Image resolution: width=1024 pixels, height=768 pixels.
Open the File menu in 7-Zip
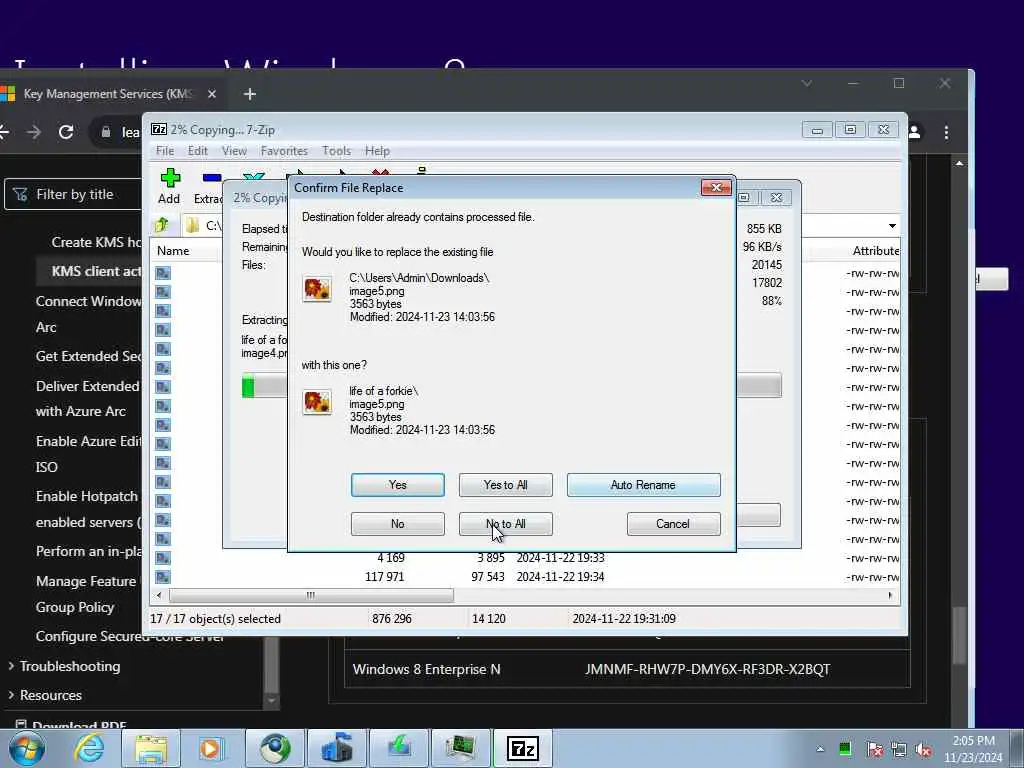click(x=165, y=151)
